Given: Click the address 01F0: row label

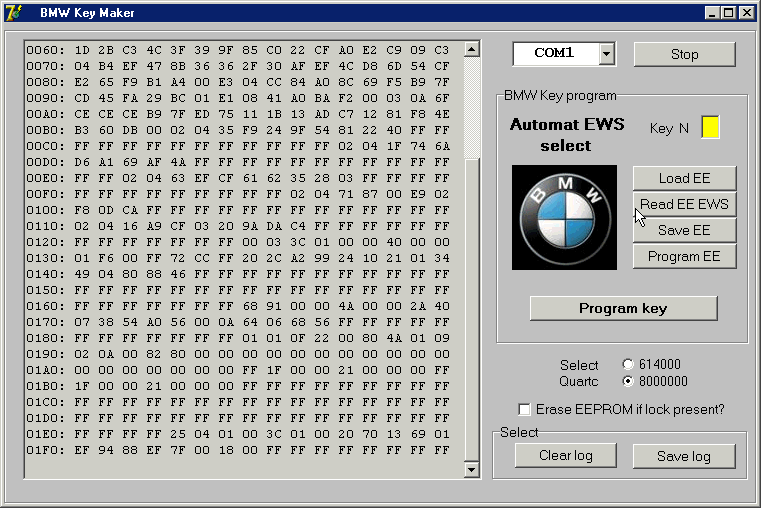Looking at the screenshot, I should [x=45, y=450].
